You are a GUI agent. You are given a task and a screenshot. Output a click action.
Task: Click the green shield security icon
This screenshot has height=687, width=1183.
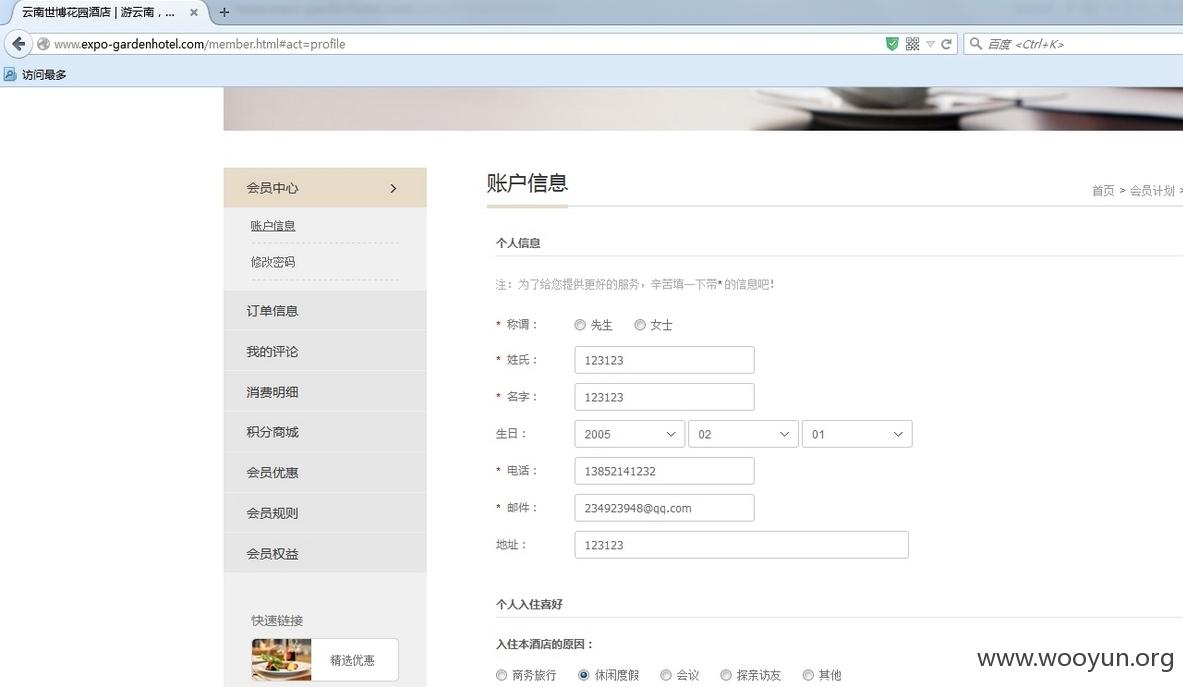(x=892, y=44)
